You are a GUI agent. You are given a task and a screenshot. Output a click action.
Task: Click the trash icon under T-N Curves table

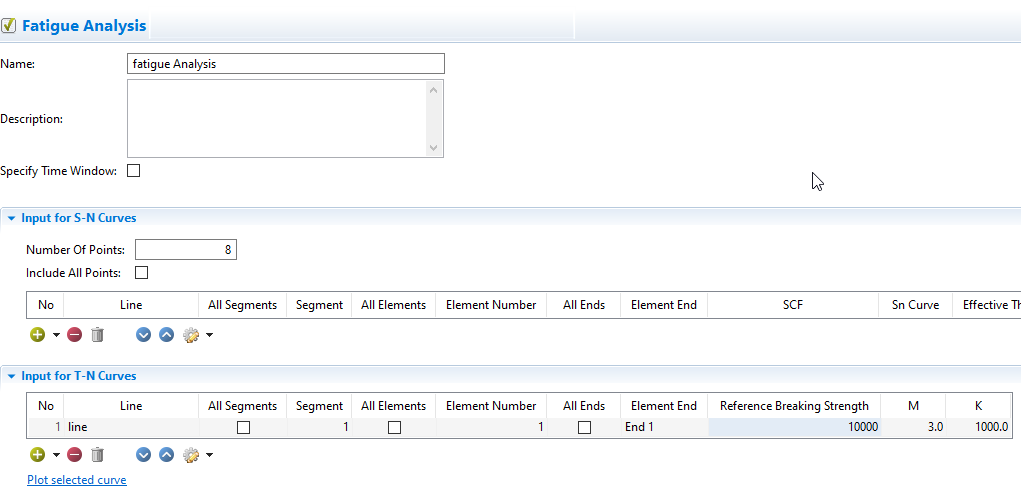97,455
